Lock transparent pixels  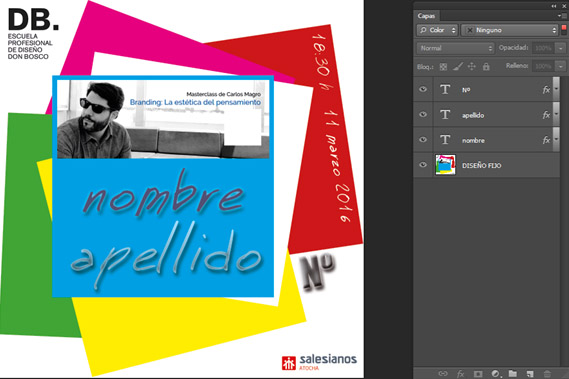[443, 66]
